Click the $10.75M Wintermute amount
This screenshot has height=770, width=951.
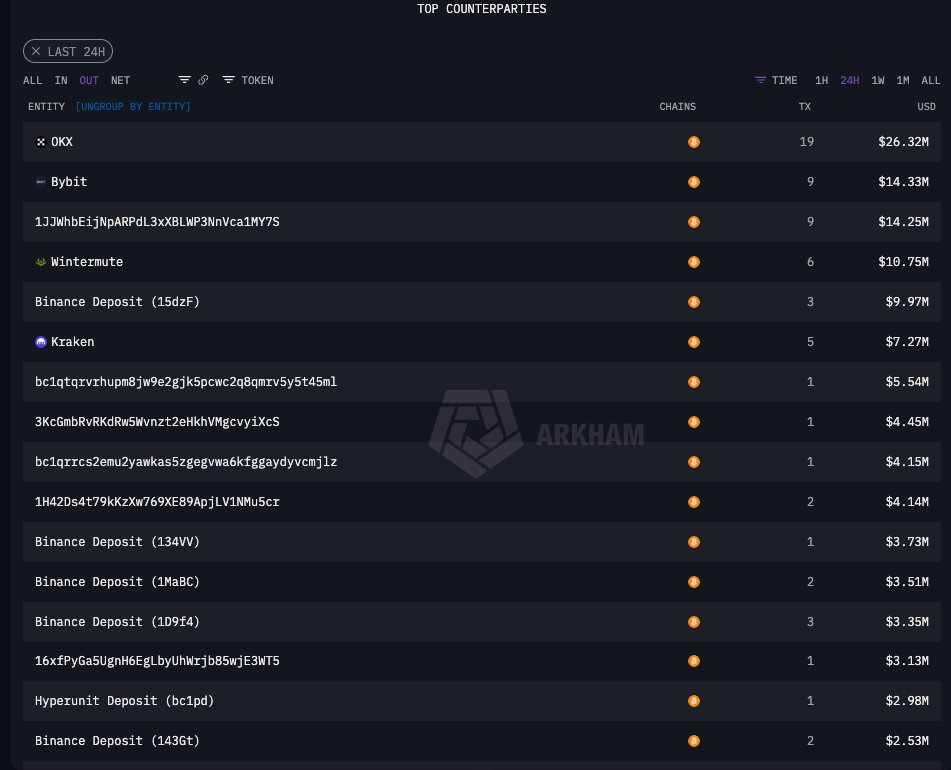coord(903,262)
